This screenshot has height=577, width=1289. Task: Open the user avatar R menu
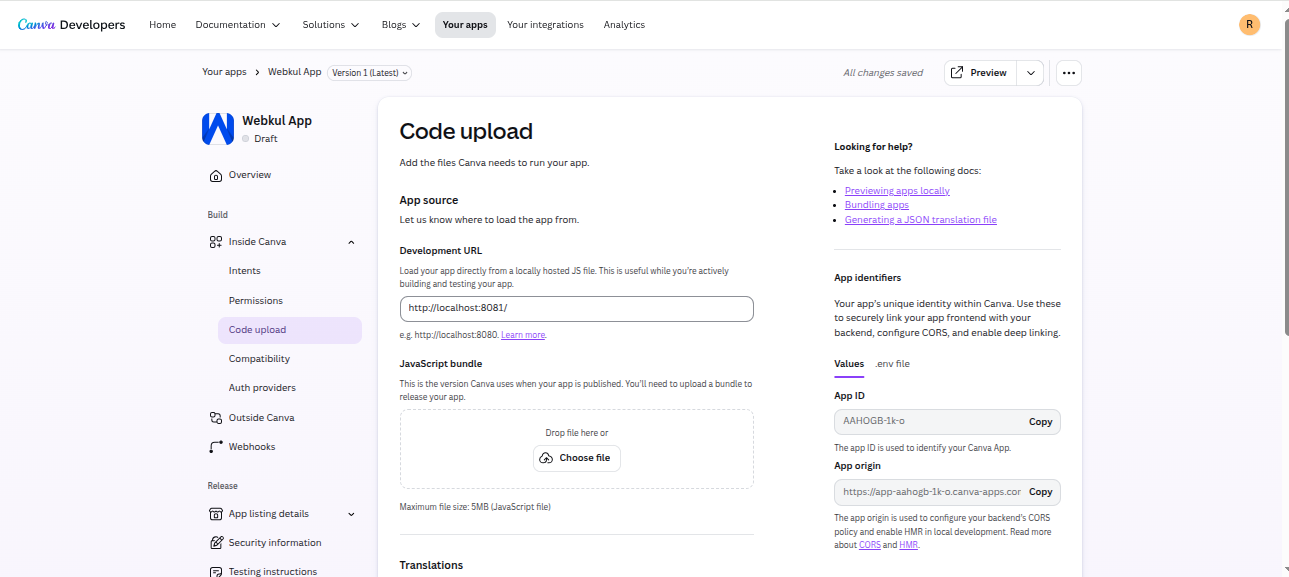(1249, 25)
